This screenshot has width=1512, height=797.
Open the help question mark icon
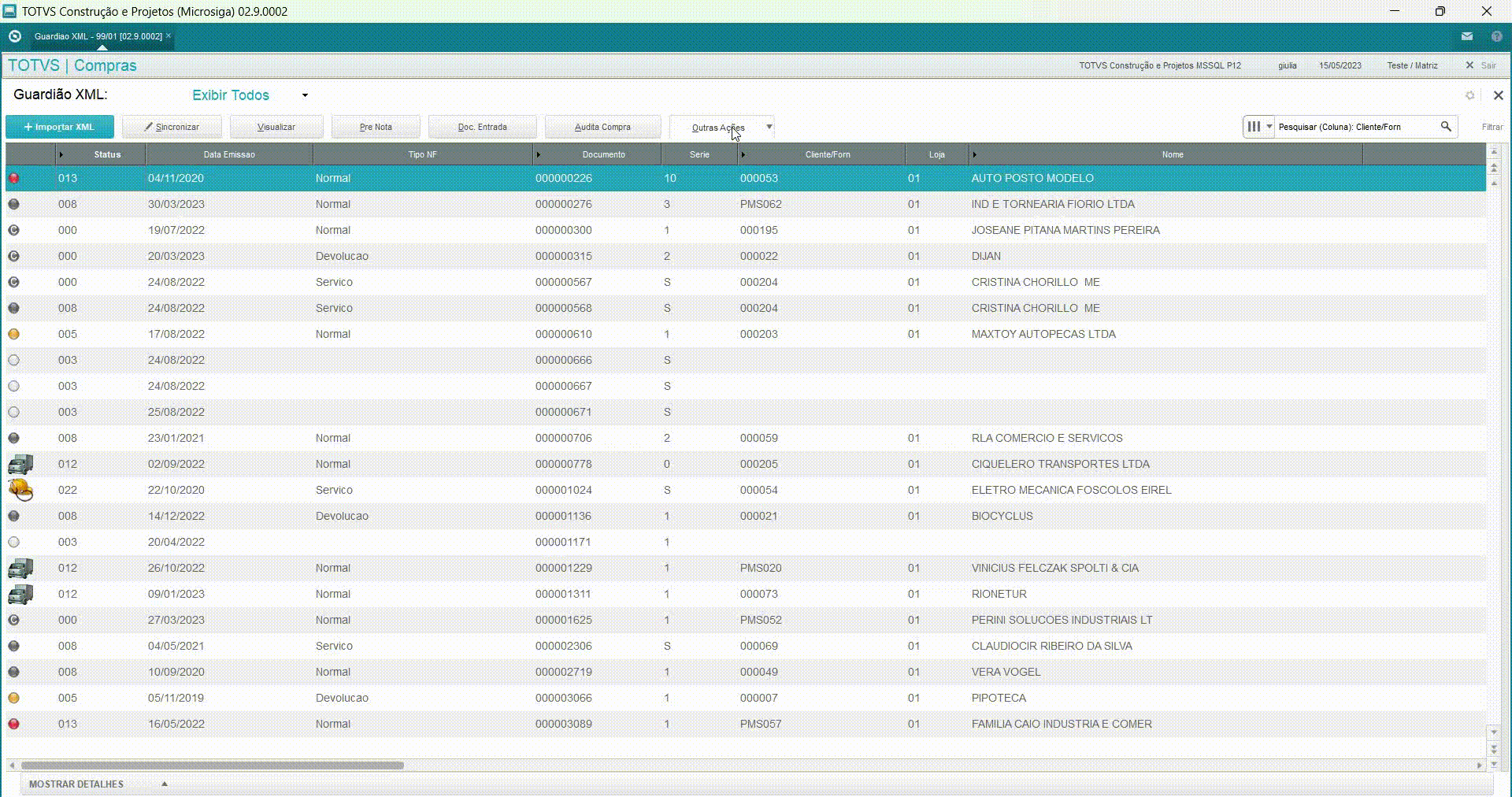click(x=1497, y=36)
